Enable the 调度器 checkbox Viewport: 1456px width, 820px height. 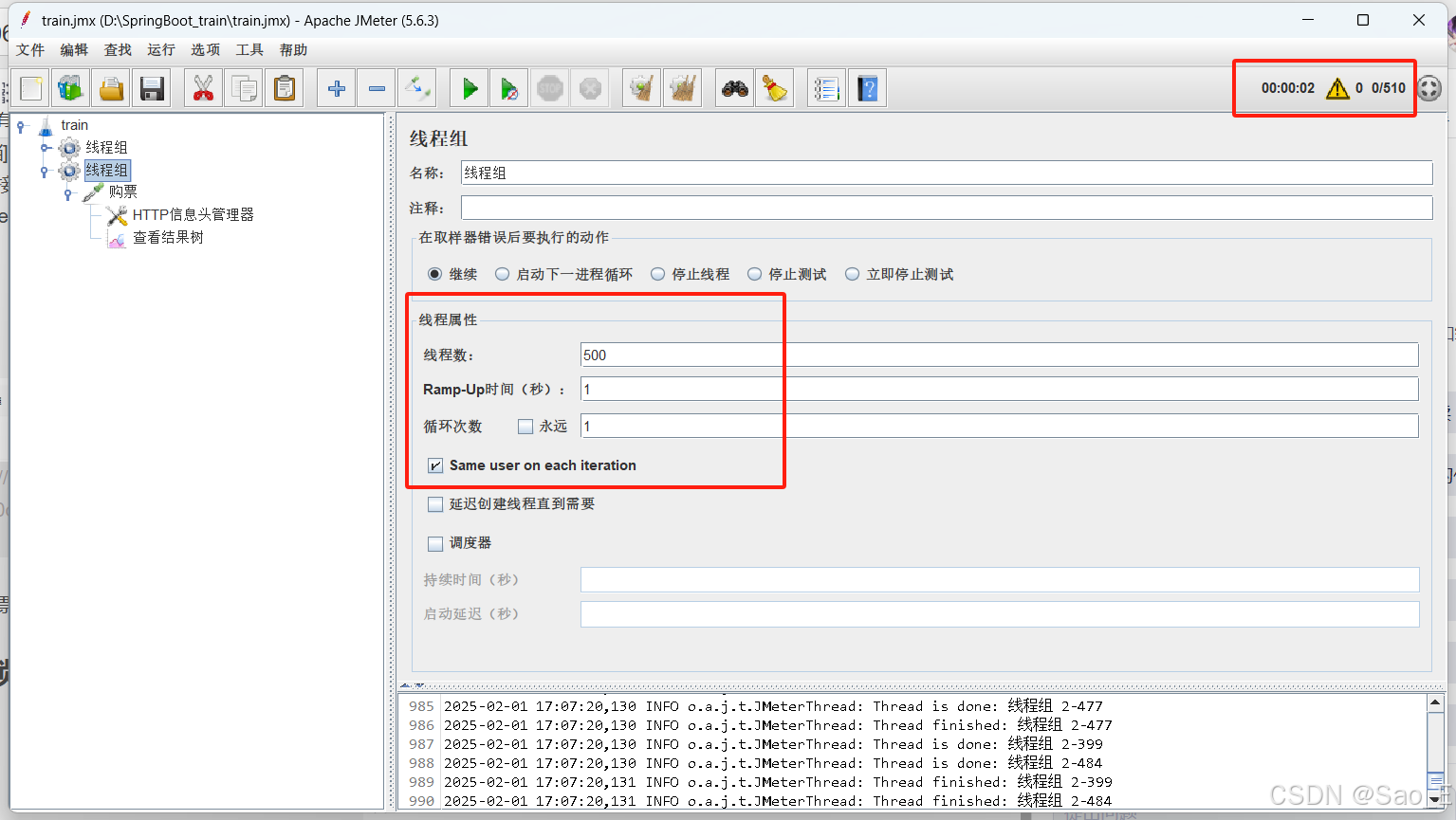(435, 543)
